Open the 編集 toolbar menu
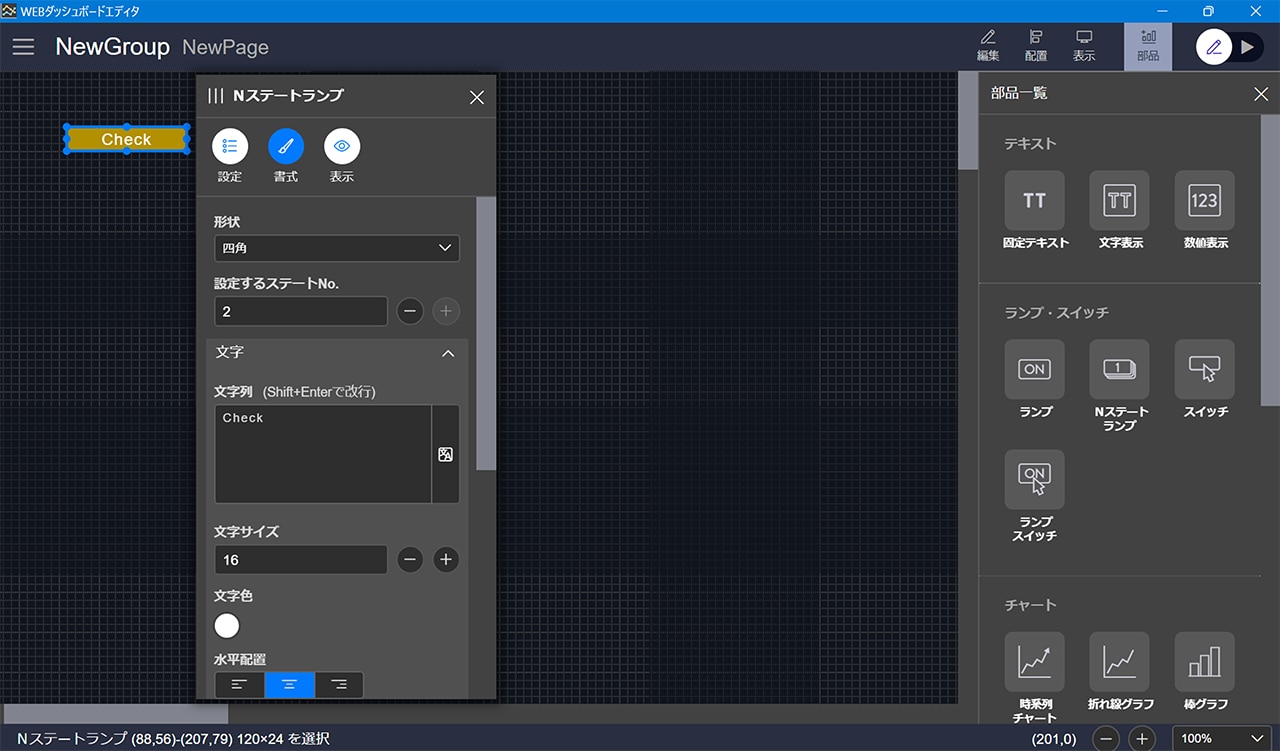Viewport: 1280px width, 751px height. point(987,46)
